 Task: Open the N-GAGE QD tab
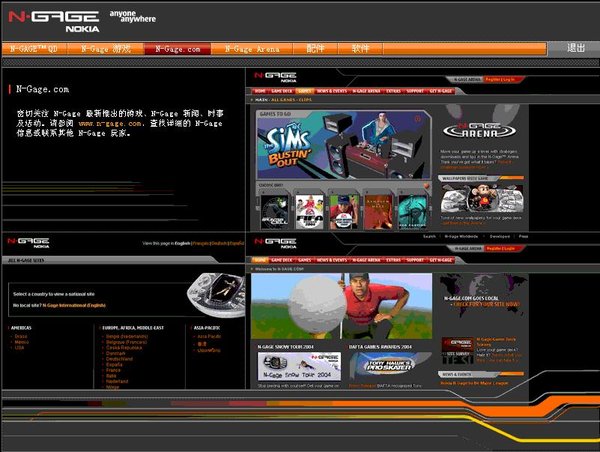click(x=35, y=48)
